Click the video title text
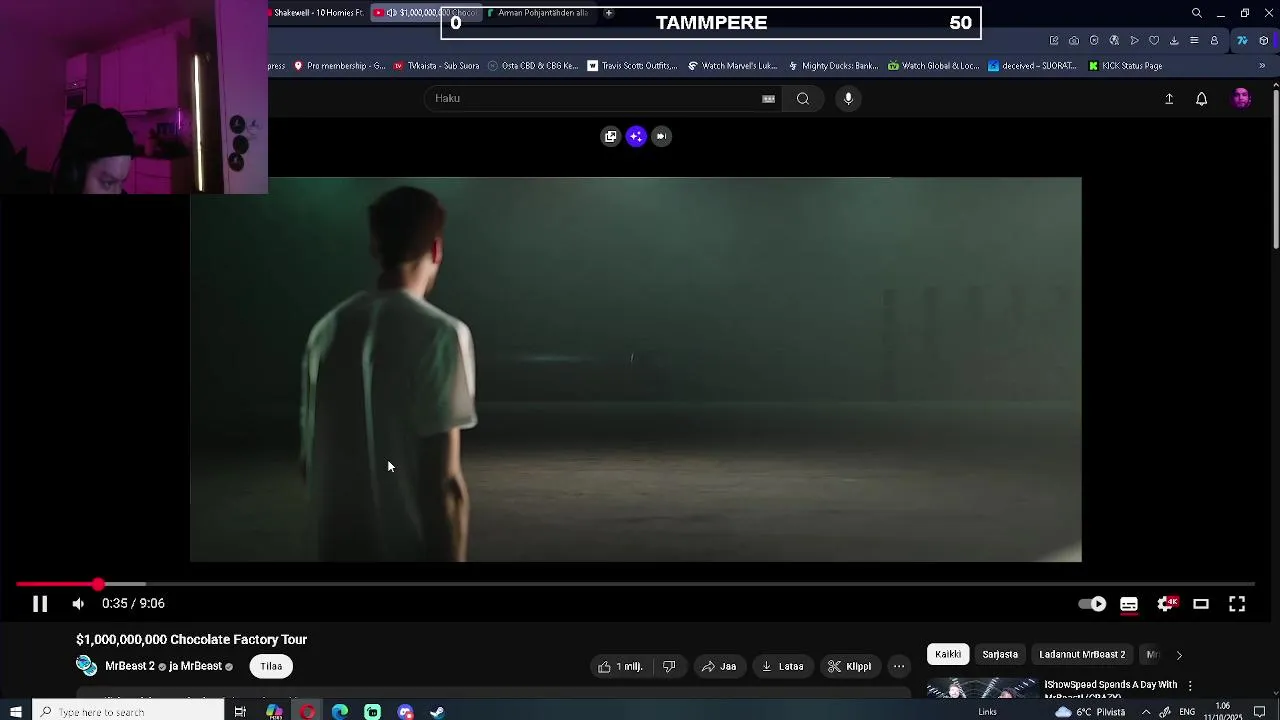 (192, 640)
